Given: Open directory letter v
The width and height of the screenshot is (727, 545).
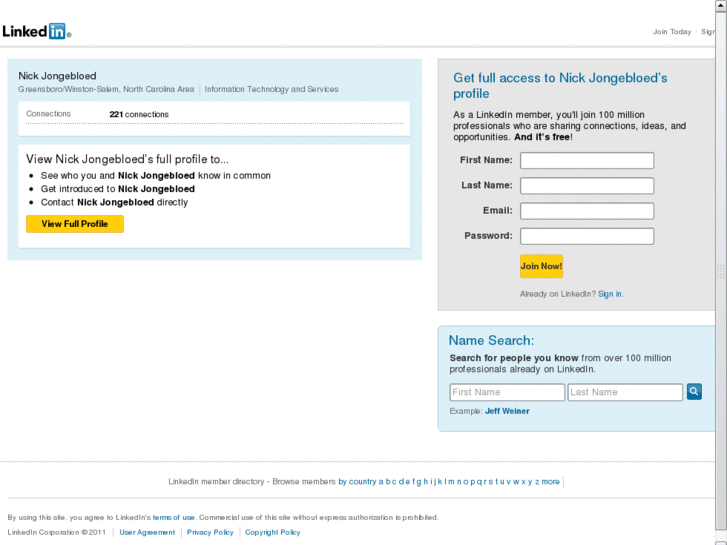Looking at the screenshot, I should (x=509, y=482).
